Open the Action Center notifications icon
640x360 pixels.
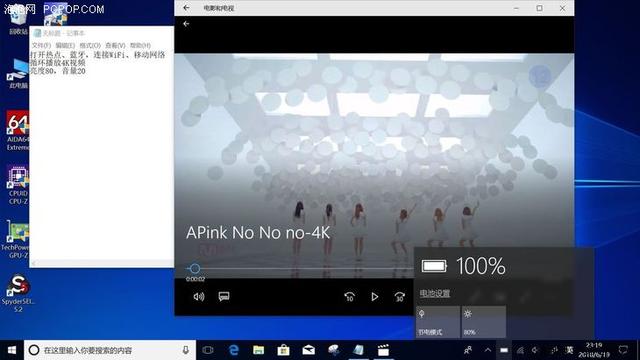tap(623, 350)
